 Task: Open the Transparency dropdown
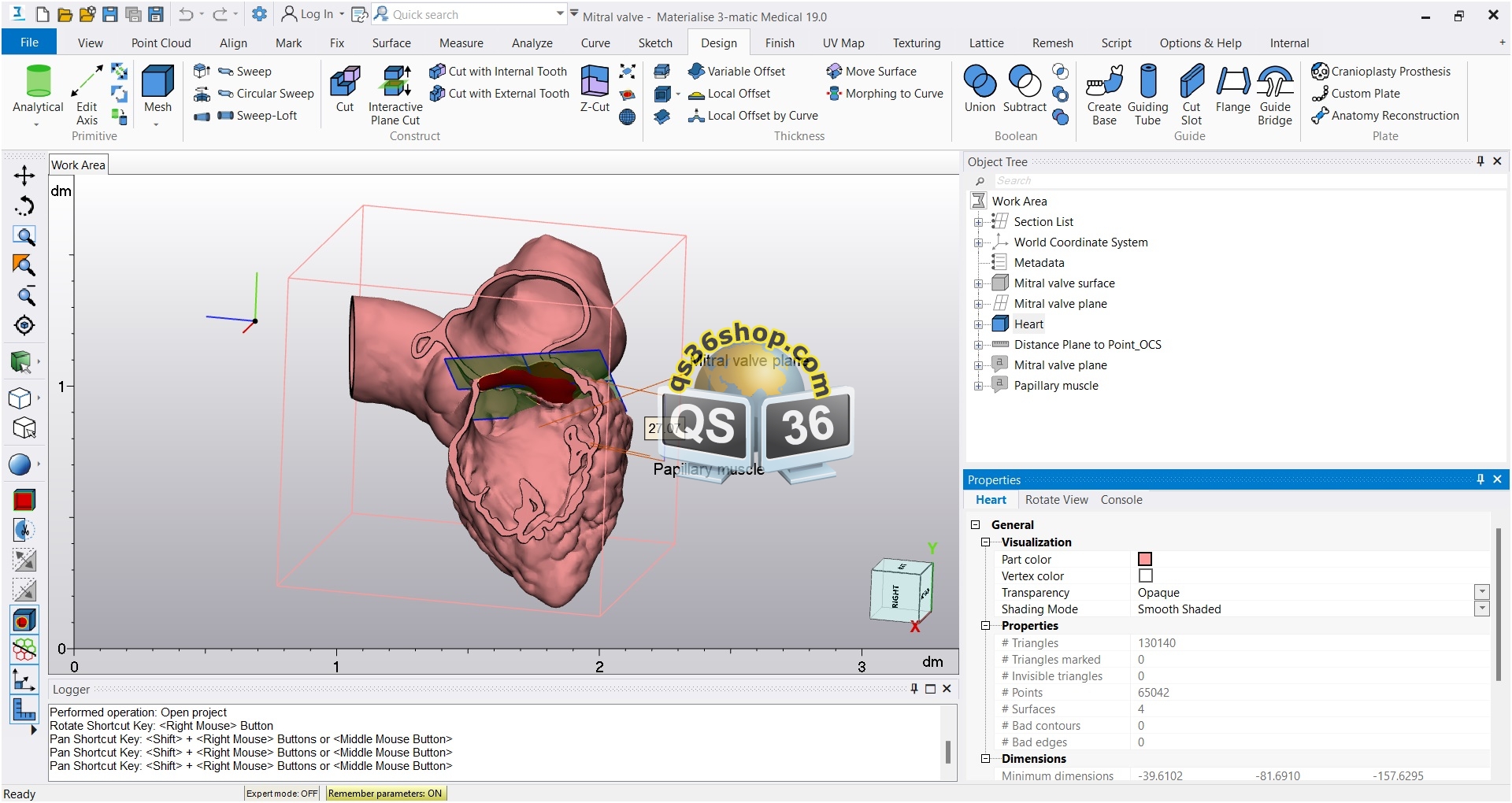click(x=1482, y=592)
